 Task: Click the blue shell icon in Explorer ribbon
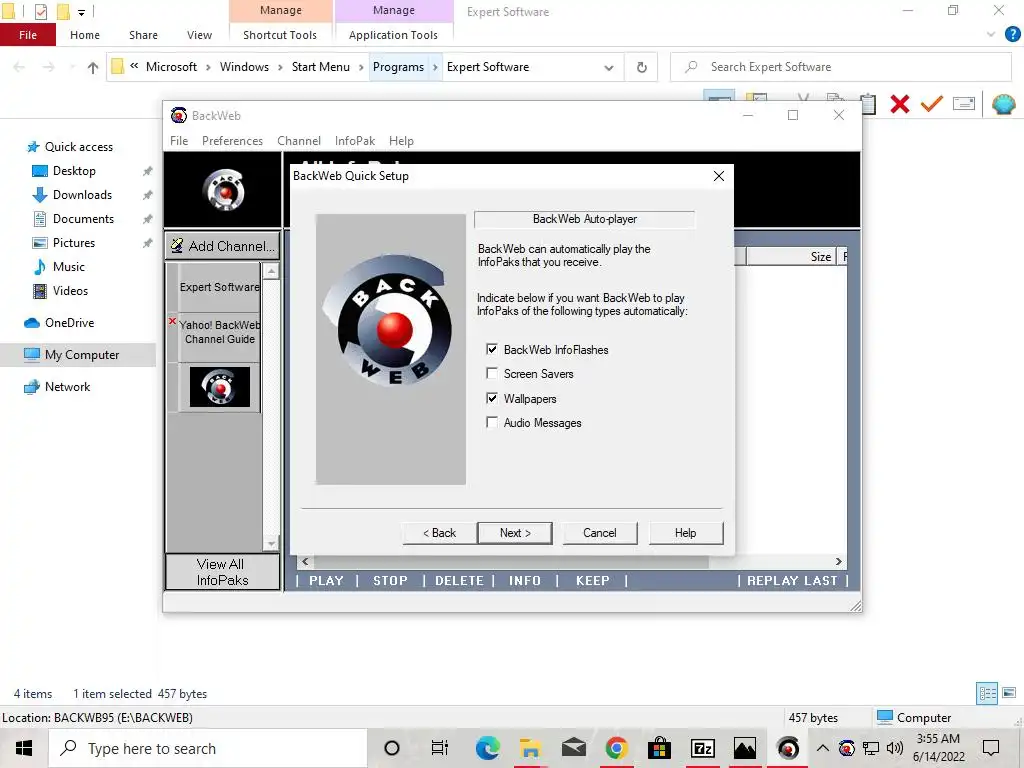point(1003,104)
